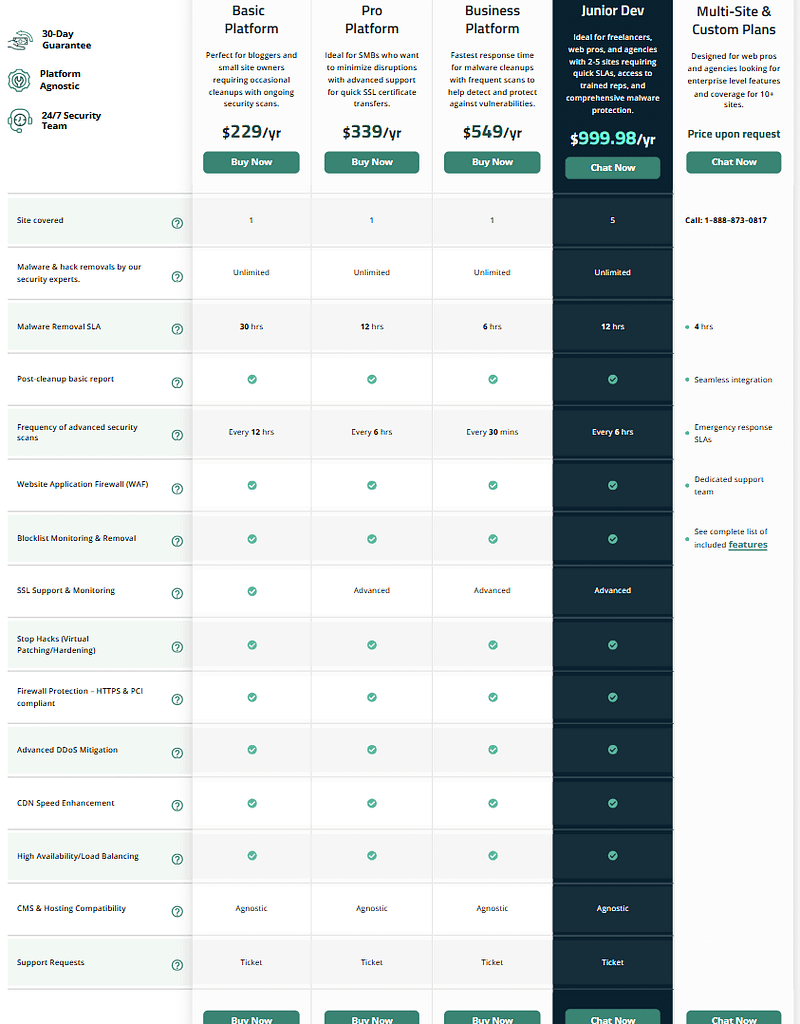Image resolution: width=800 pixels, height=1024 pixels.
Task: Click top Buy Now under Basic Platform $229/yr
Action: (x=251, y=162)
